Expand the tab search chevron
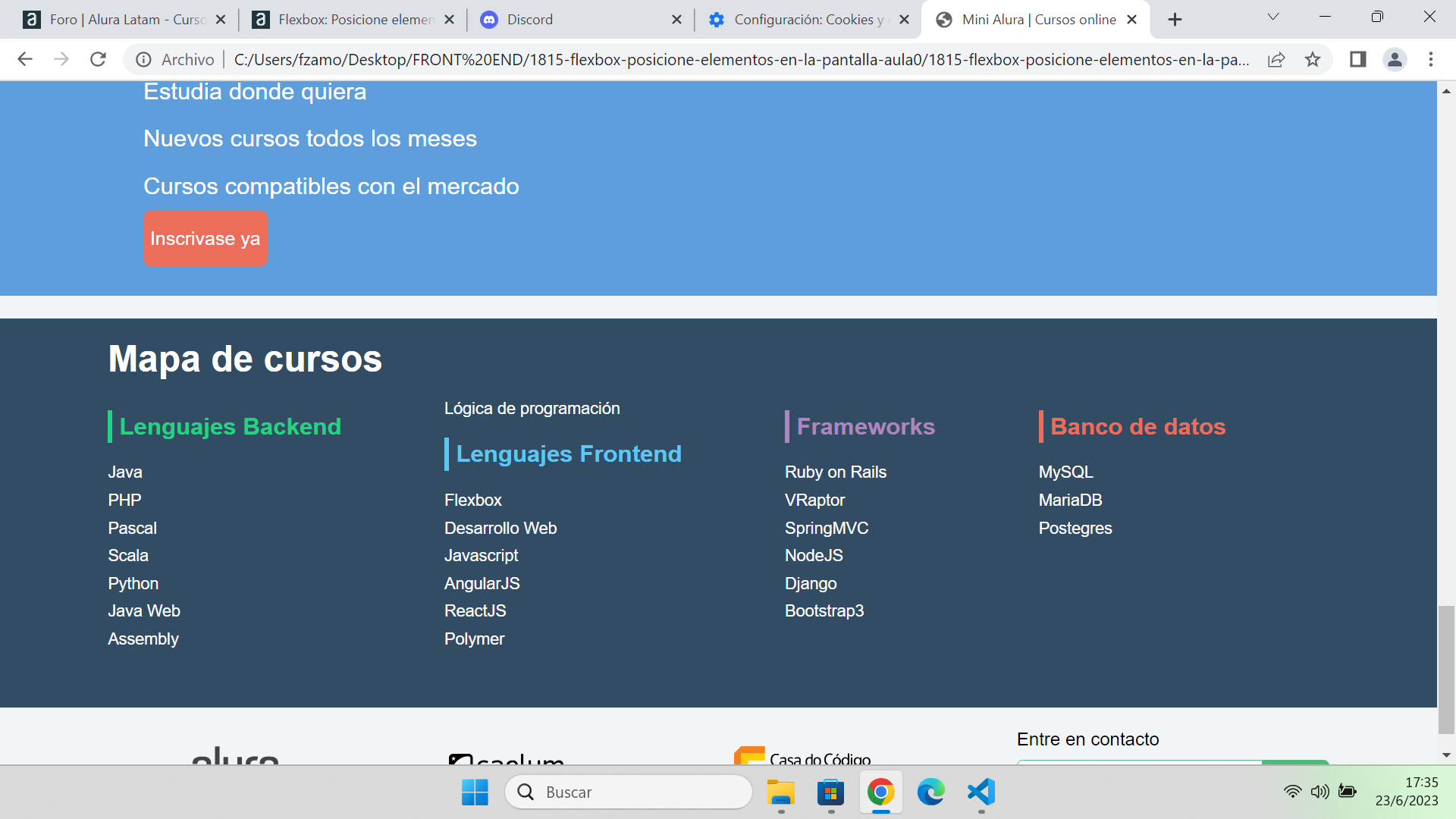The width and height of the screenshot is (1456, 819). click(x=1272, y=17)
